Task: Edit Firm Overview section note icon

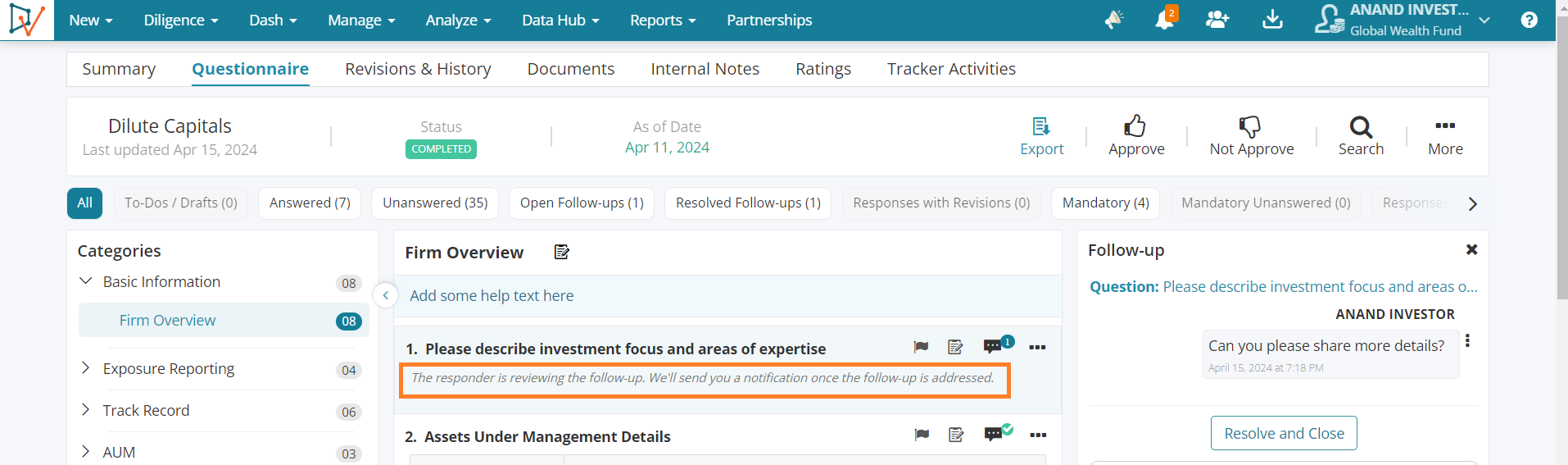Action: [562, 252]
